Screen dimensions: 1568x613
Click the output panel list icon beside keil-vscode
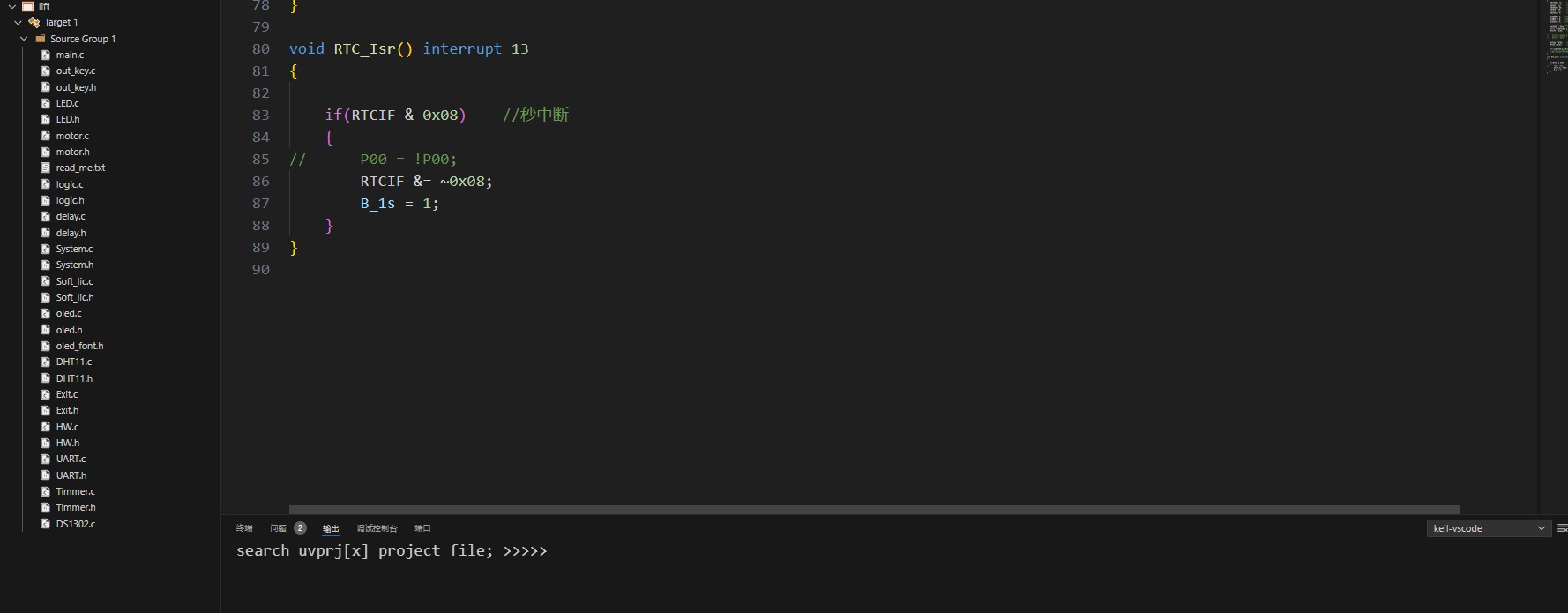pos(1562,528)
